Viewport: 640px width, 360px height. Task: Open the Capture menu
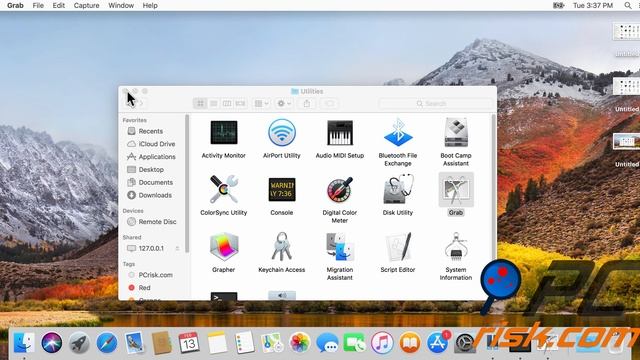coord(87,5)
